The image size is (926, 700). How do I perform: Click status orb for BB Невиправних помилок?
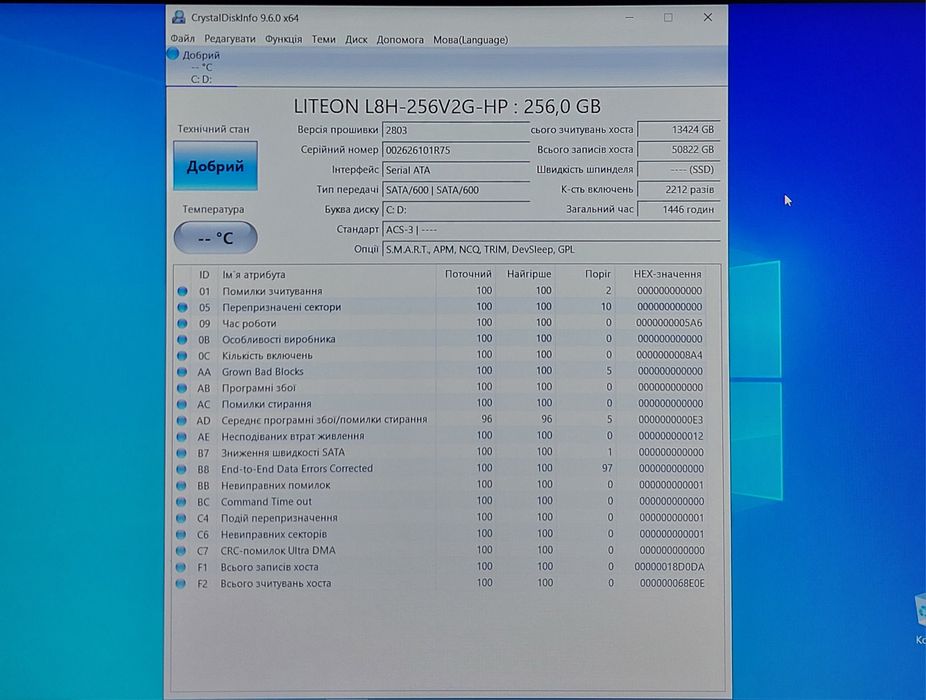pos(181,486)
